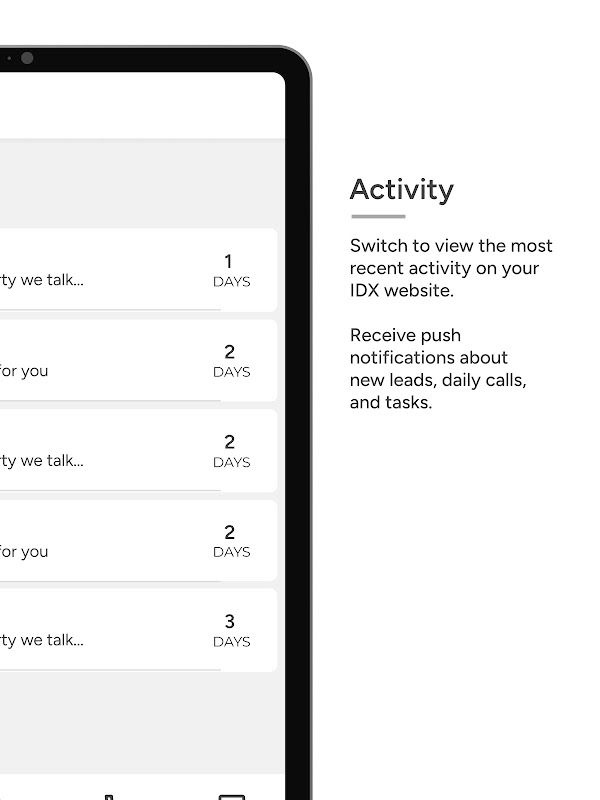Tap the tablet front camera dot
600x800 pixels.
27,58
